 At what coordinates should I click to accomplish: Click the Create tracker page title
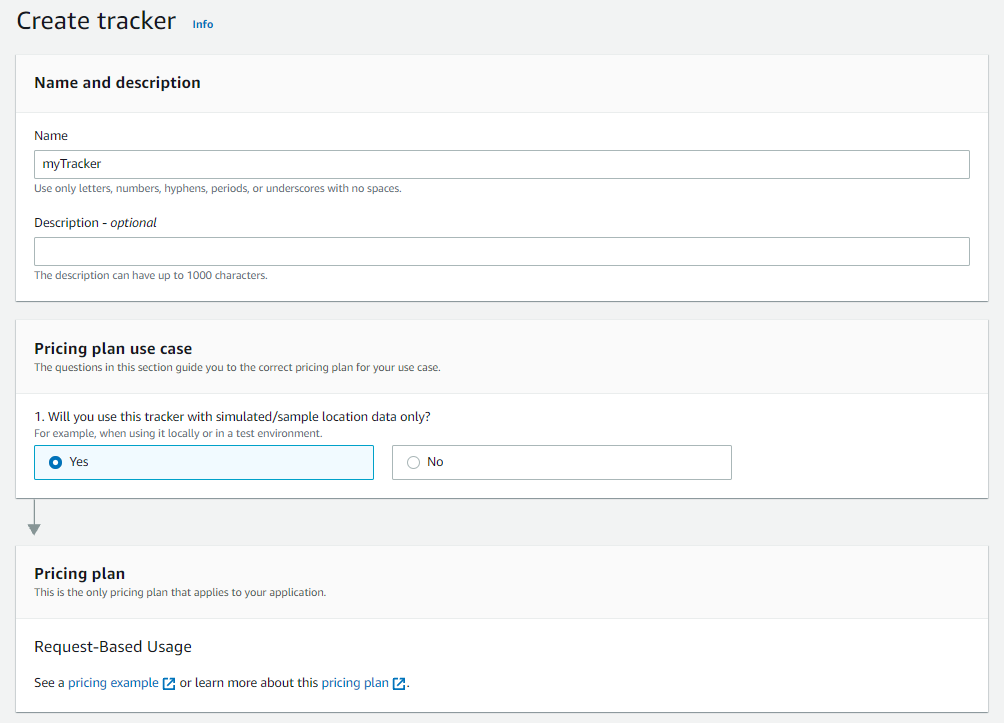(x=96, y=21)
